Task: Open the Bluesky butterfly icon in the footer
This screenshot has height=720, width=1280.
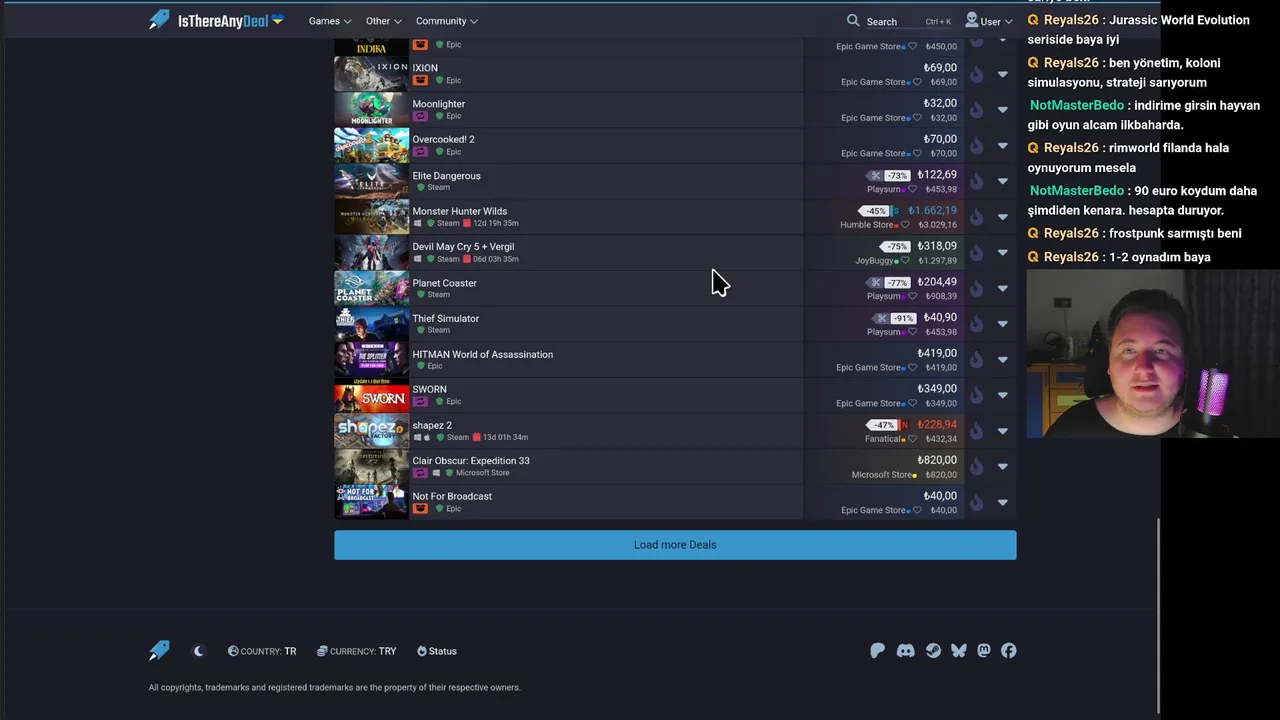Action: [958, 651]
